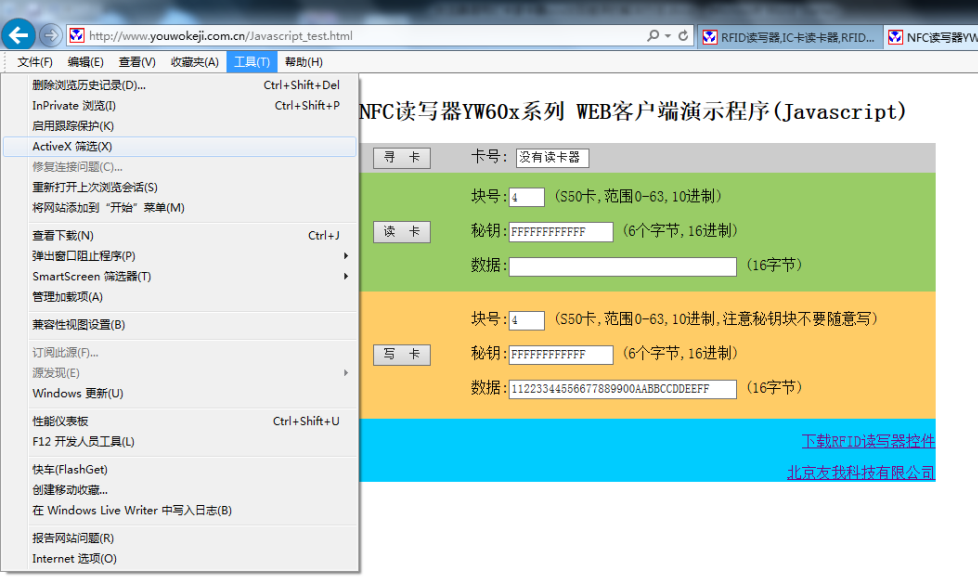Click the write section 数据 input field
The image size is (978, 578).
pyautogui.click(x=623, y=389)
